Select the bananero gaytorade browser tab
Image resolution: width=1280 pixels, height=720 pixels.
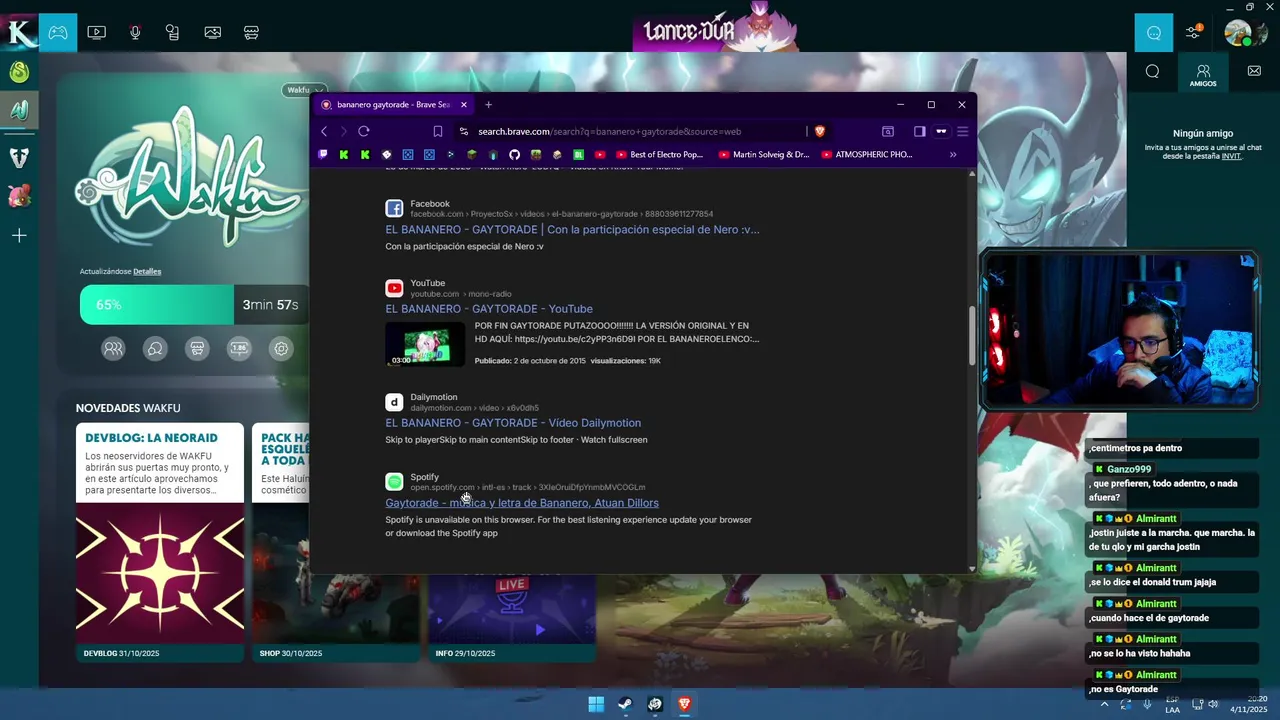pyautogui.click(x=394, y=104)
